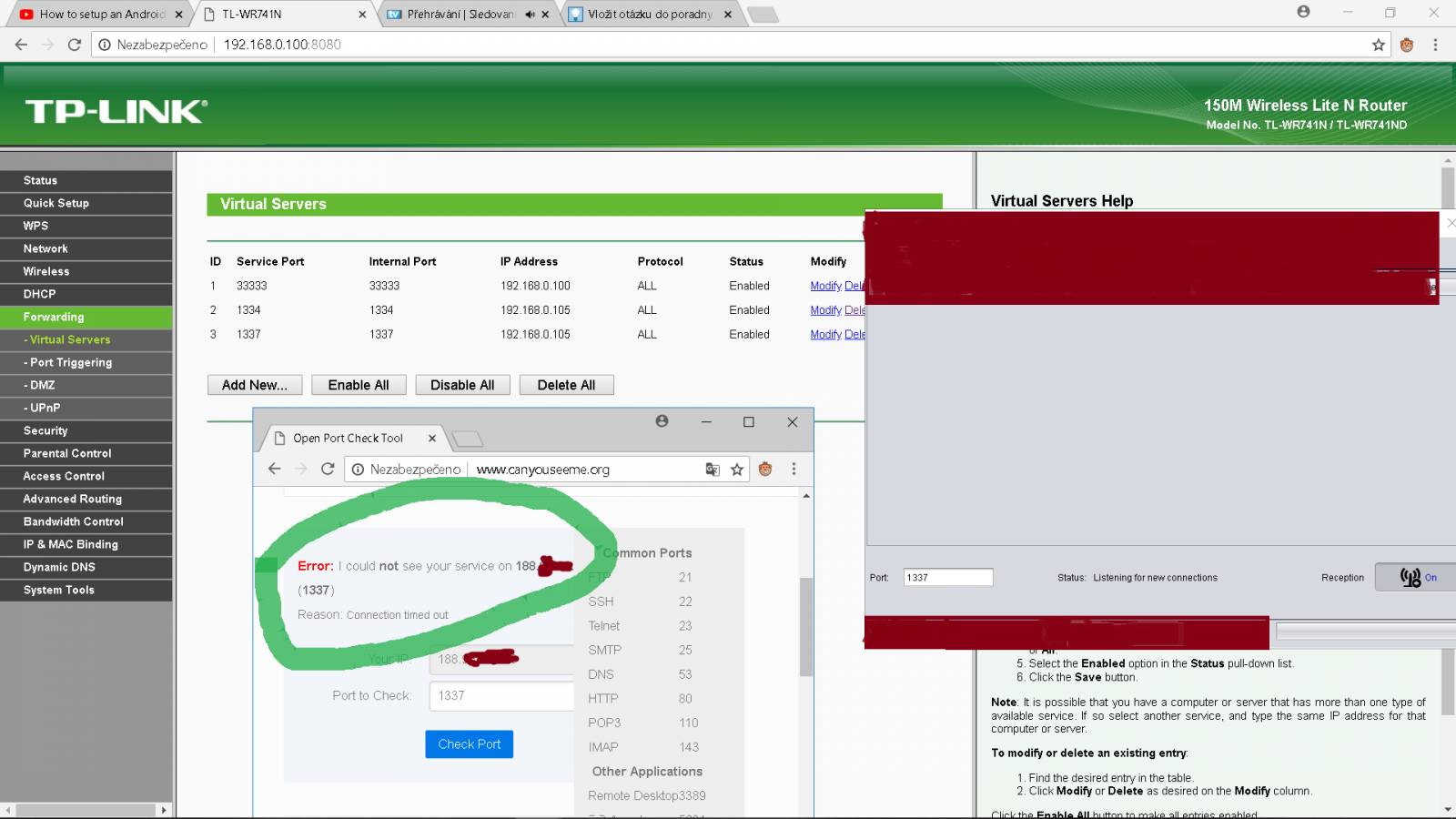The image size is (1456, 819).
Task: Click site info icon before 192.168.0.100
Action: (x=105, y=45)
